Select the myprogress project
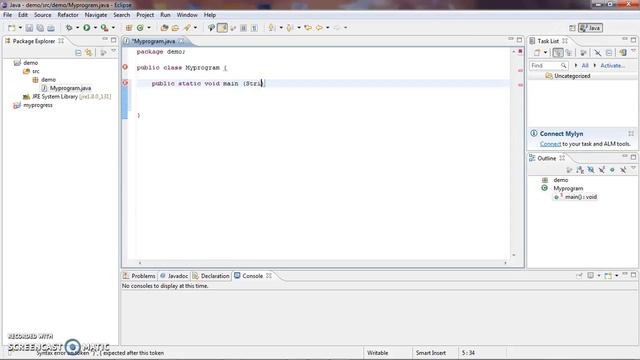The image size is (640, 360). pyautogui.click(x=33, y=105)
